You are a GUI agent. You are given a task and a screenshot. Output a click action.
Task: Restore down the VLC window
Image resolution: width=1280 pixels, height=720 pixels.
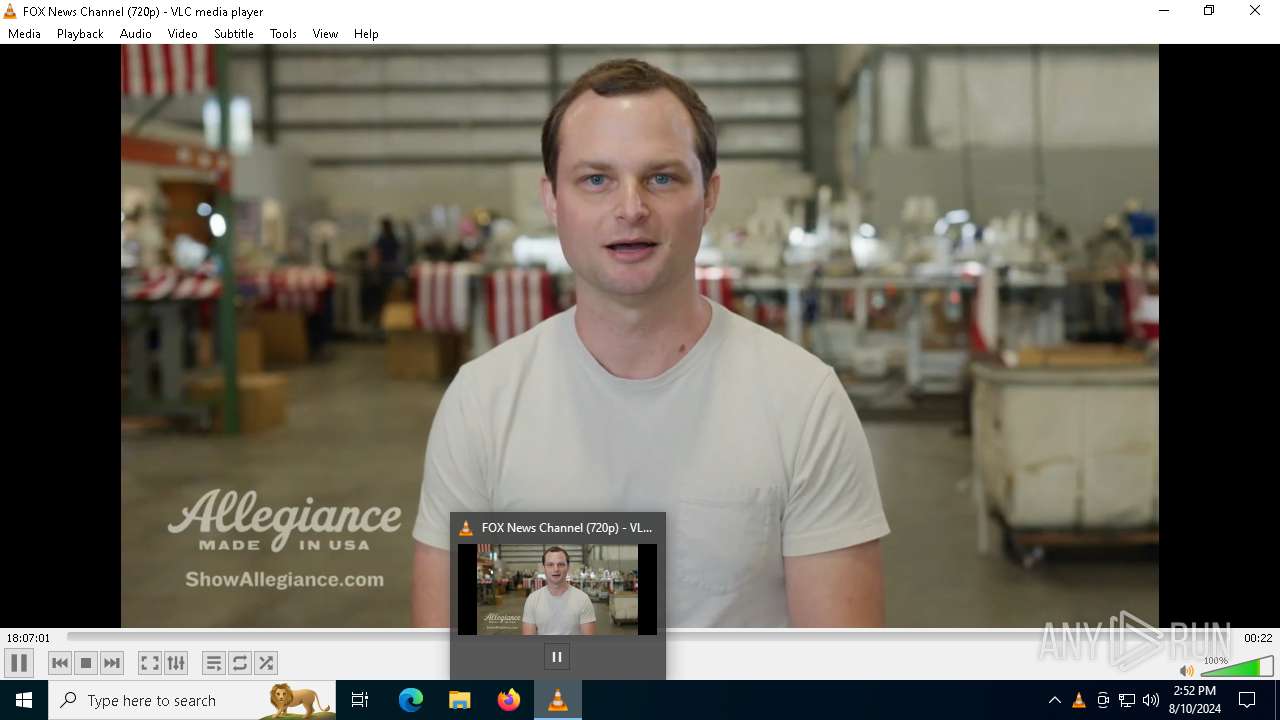click(1209, 11)
